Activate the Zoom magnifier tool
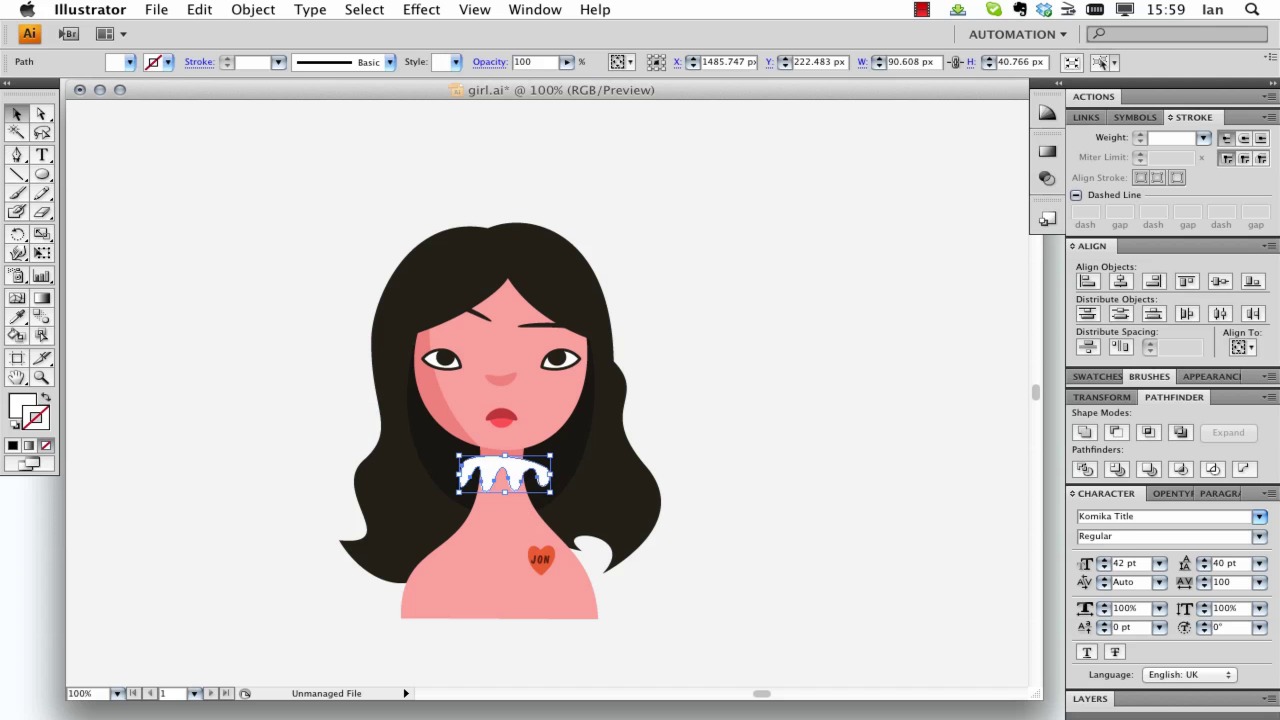1280x720 pixels. (42, 377)
